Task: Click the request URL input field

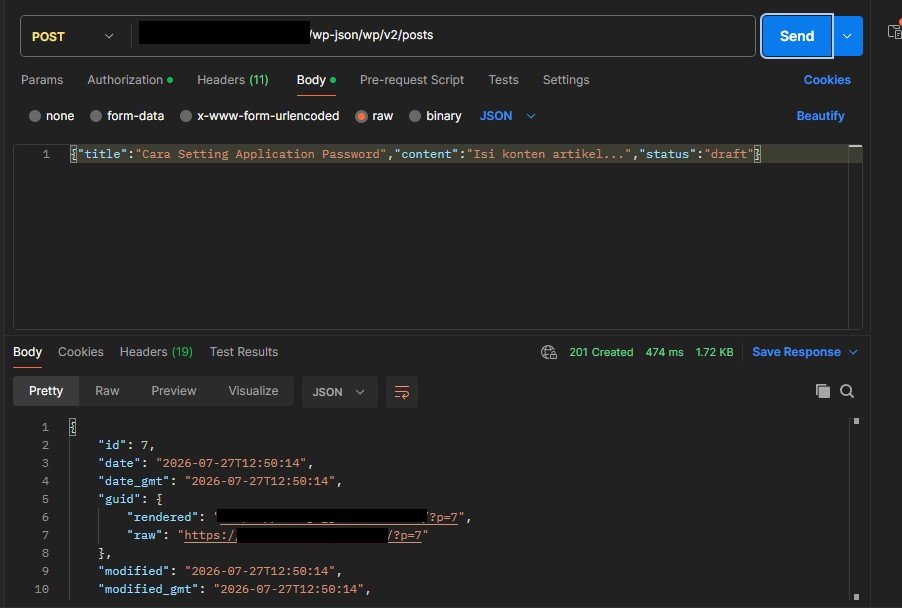Action: pos(443,36)
